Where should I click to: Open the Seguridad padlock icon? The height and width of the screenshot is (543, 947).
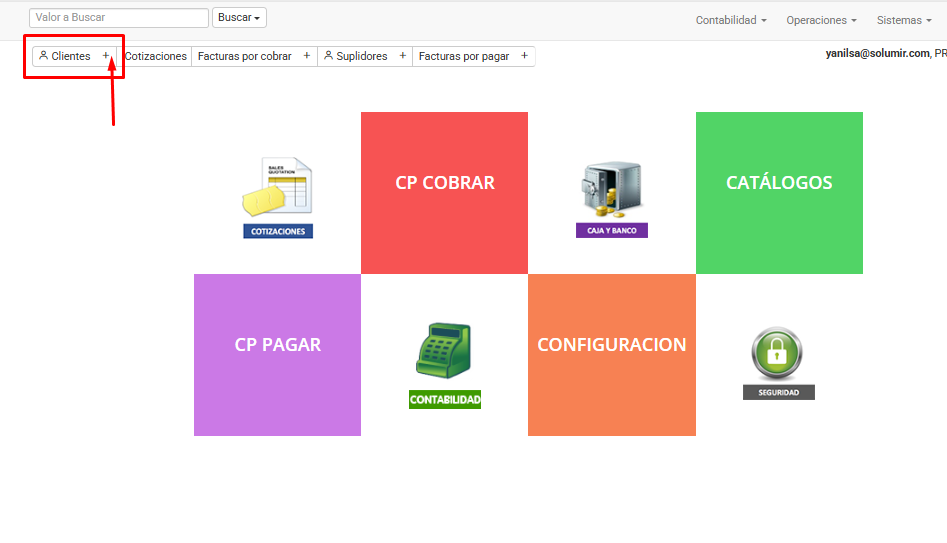coord(778,361)
